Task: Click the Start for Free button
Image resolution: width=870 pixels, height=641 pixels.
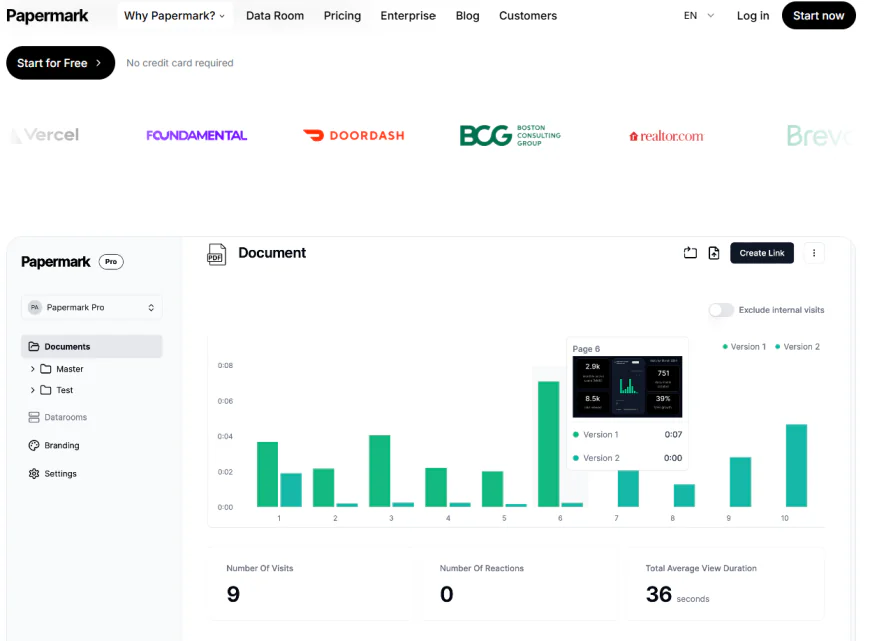Action: click(60, 63)
